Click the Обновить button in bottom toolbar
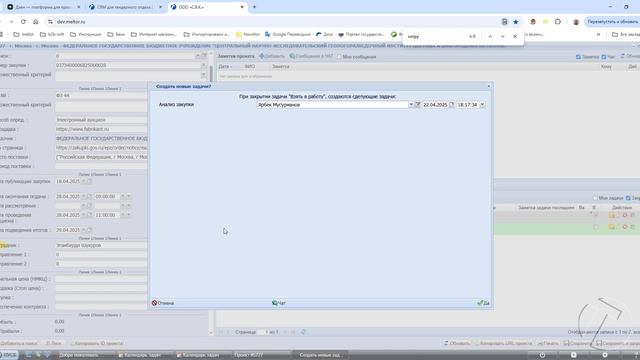Screen dimensions: 640x360 (x=457, y=343)
